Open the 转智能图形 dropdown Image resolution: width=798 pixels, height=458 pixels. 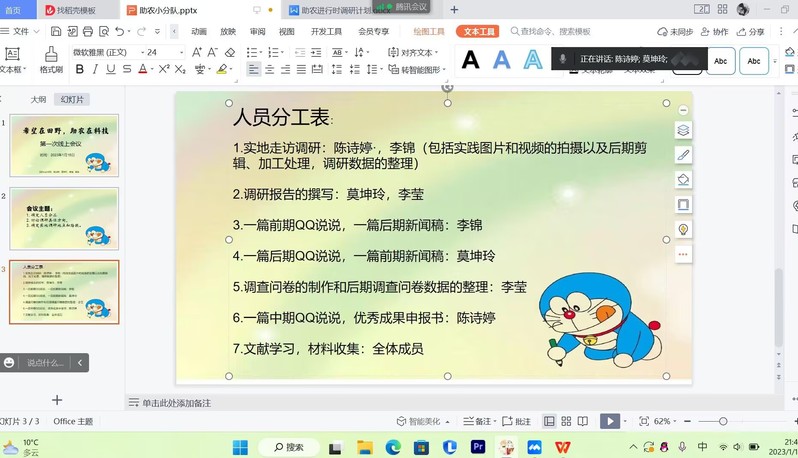click(417, 69)
